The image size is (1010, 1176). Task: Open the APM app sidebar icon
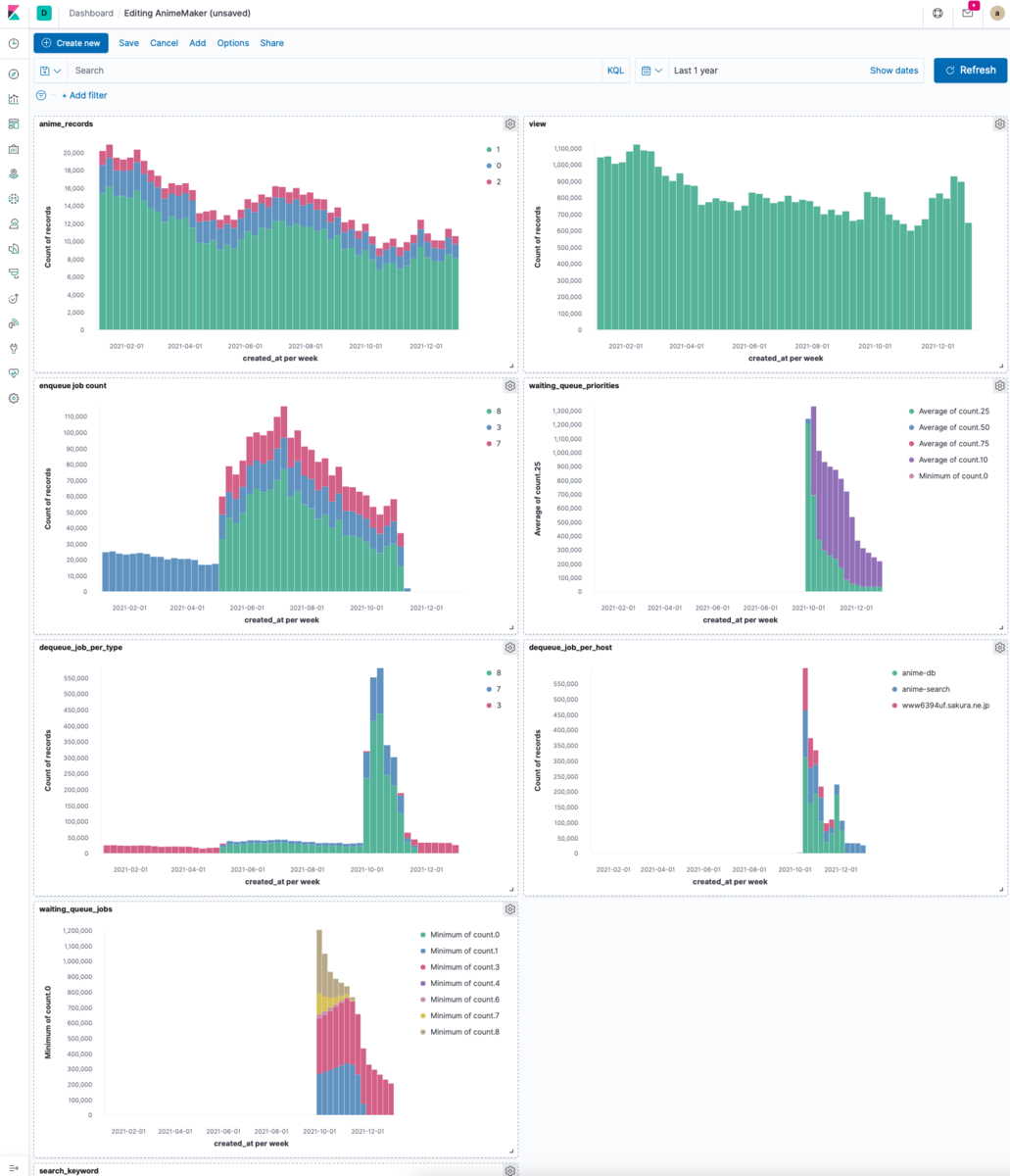click(14, 273)
